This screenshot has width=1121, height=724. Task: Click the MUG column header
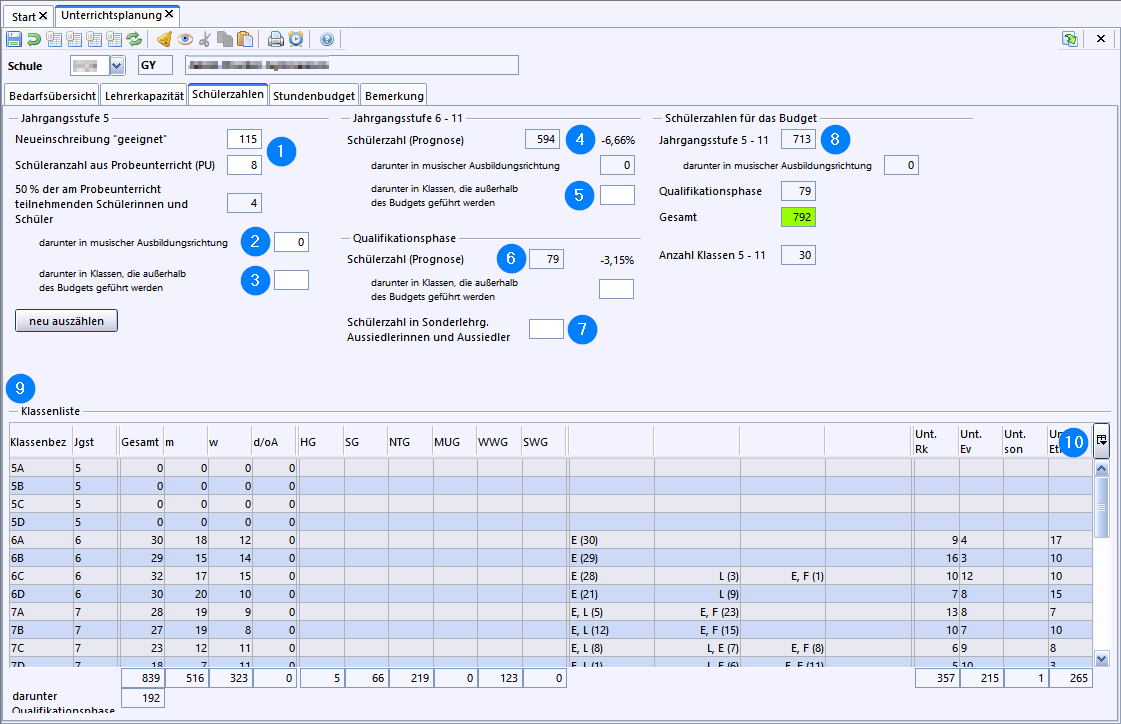click(x=455, y=442)
